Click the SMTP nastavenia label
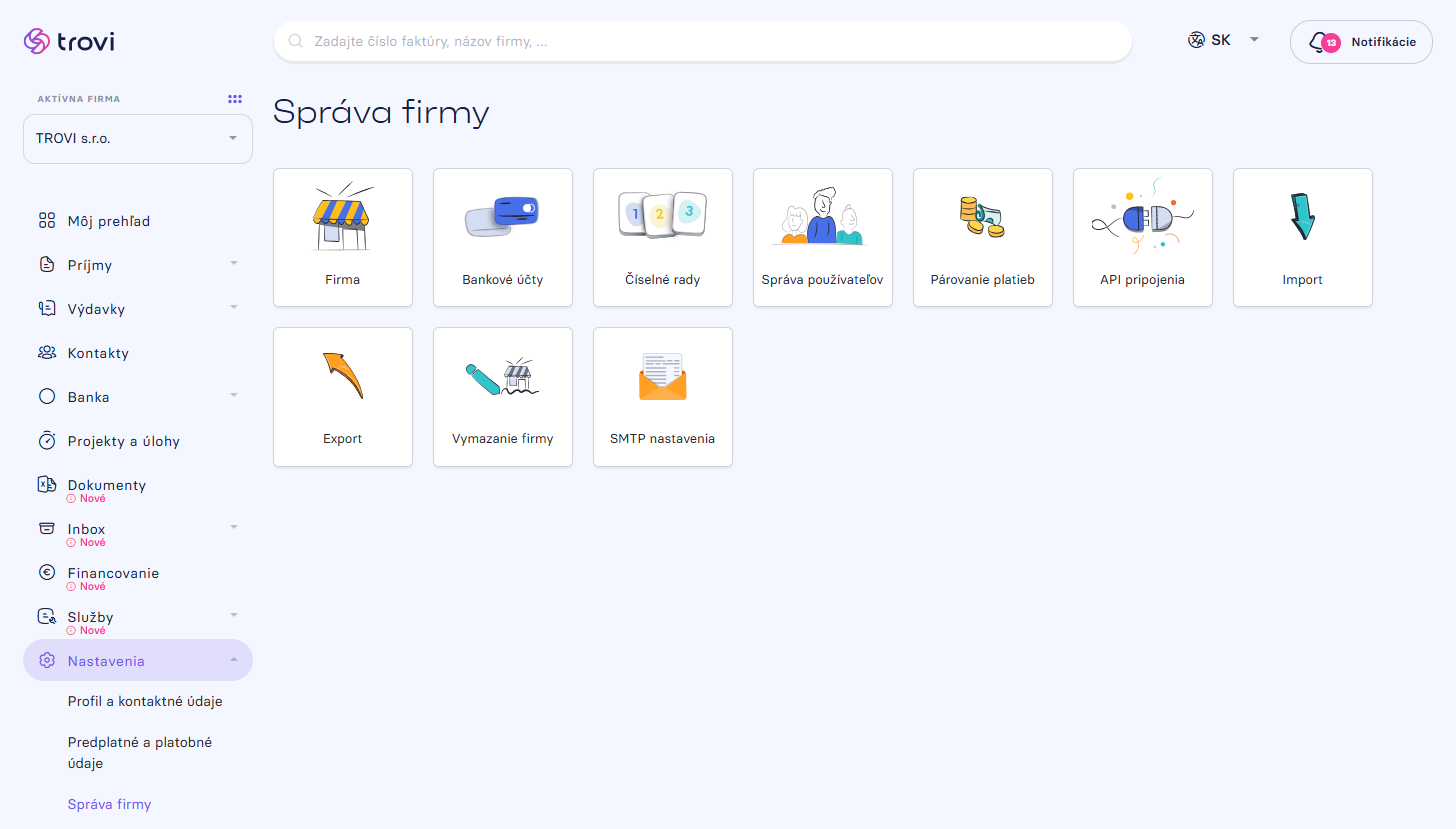 pos(663,439)
